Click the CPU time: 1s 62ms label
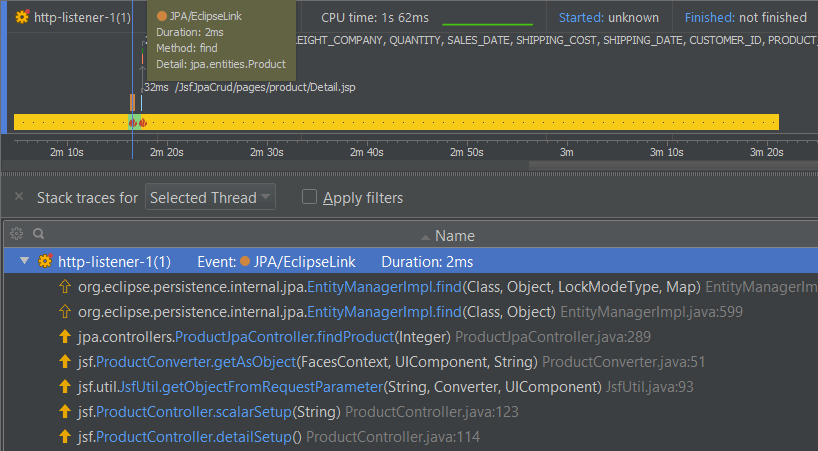This screenshot has height=451, width=818. coord(375,17)
